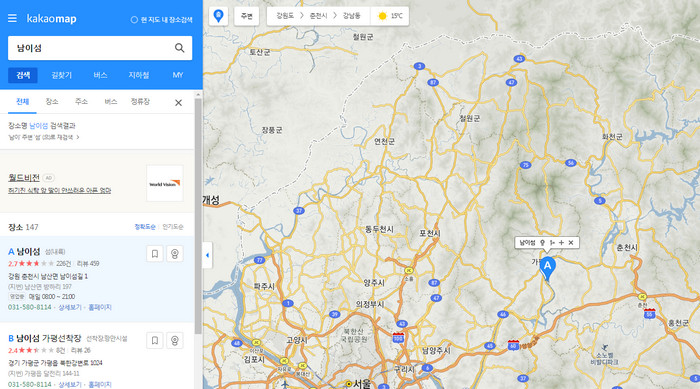Open roadview for result A 남이섬

pyautogui.click(x=175, y=254)
